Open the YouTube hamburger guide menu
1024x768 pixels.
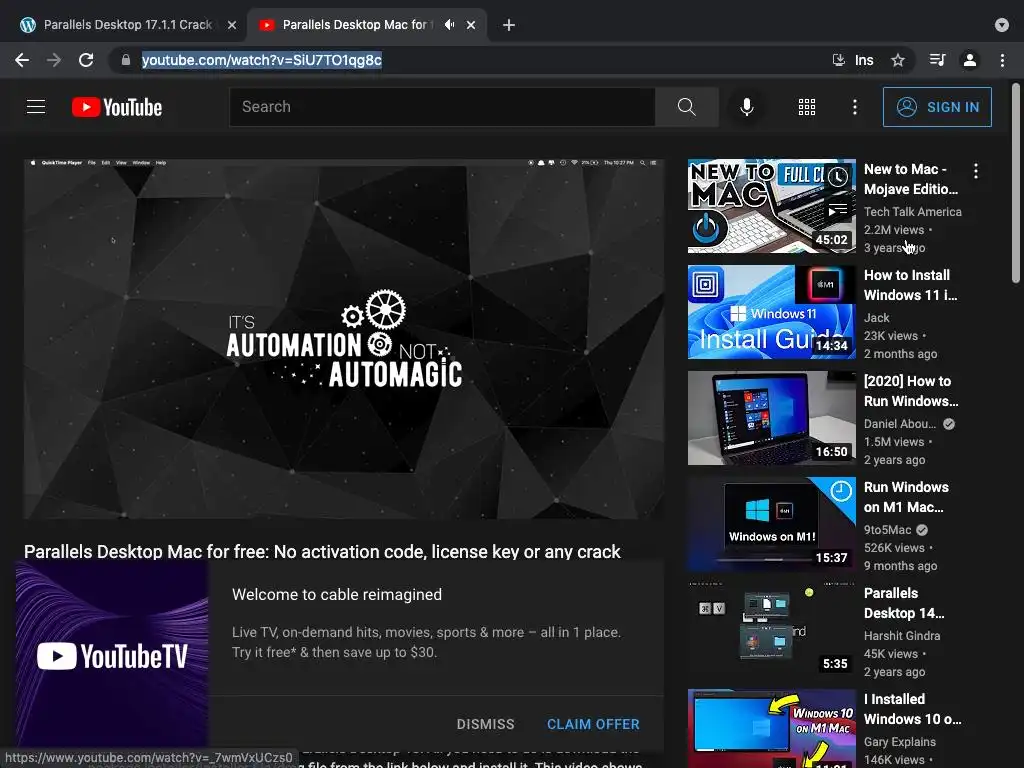tap(36, 106)
